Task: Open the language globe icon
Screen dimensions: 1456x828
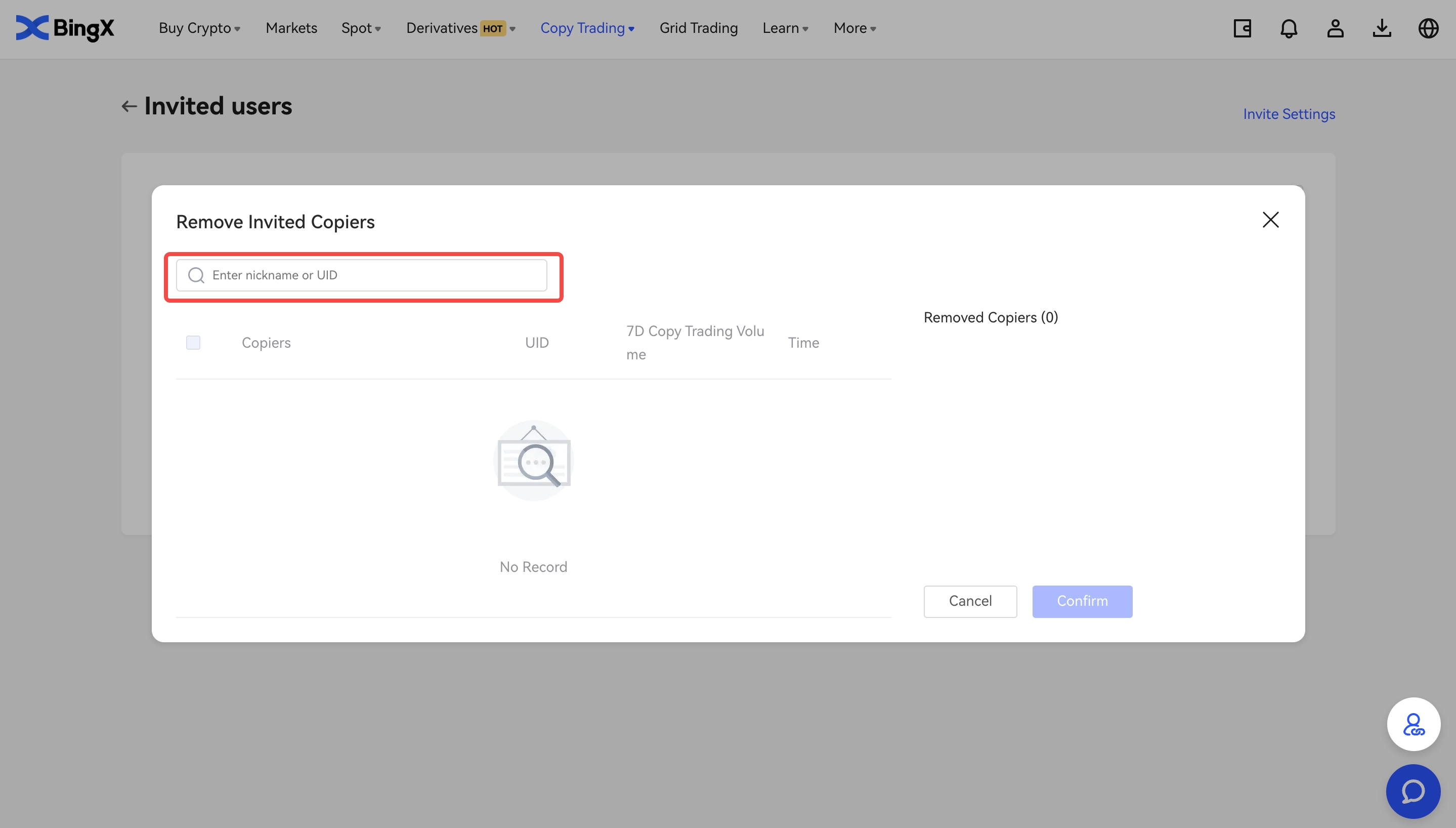Action: [x=1428, y=28]
